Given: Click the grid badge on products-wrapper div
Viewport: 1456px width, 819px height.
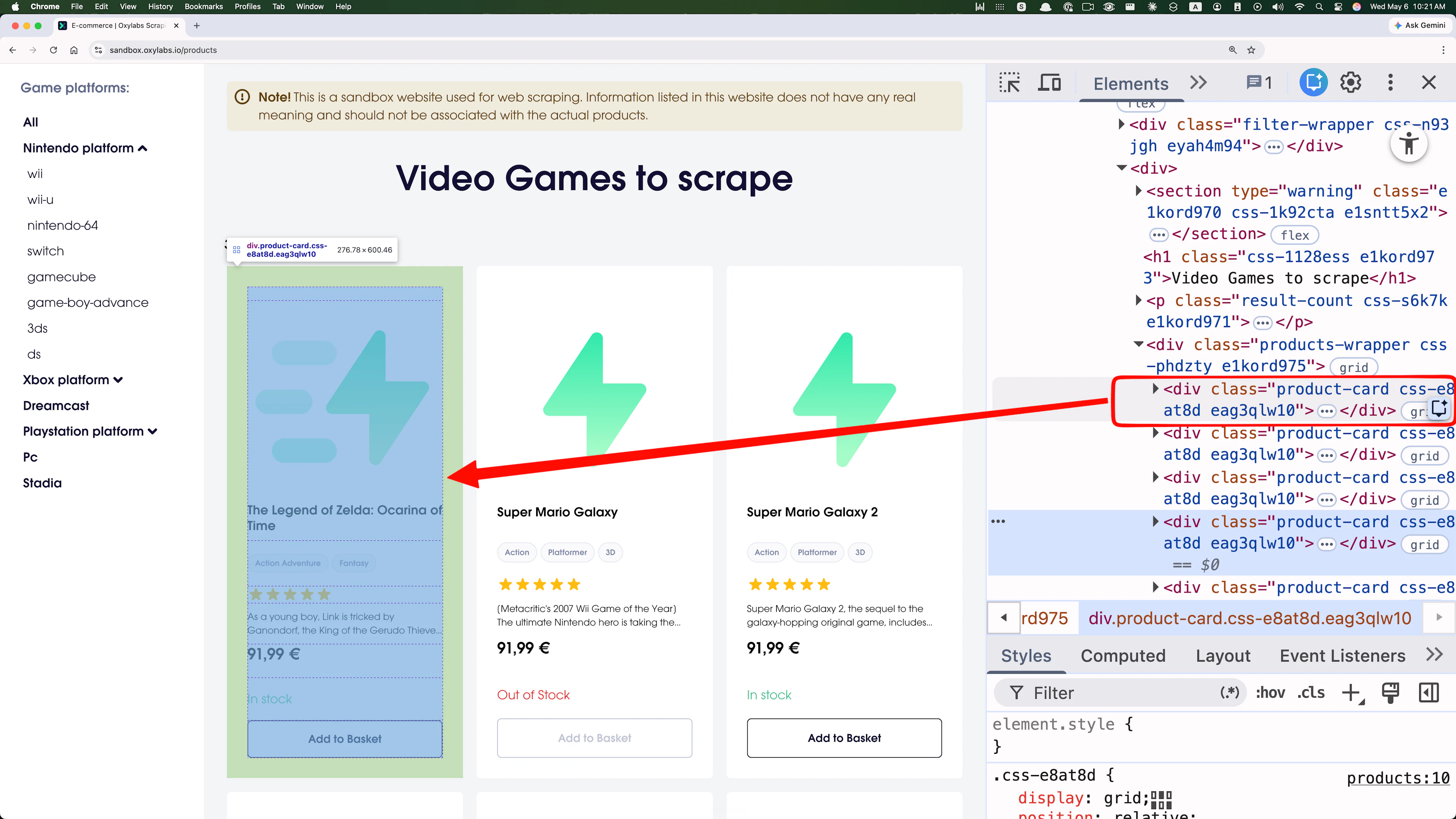Looking at the screenshot, I should point(1353,367).
